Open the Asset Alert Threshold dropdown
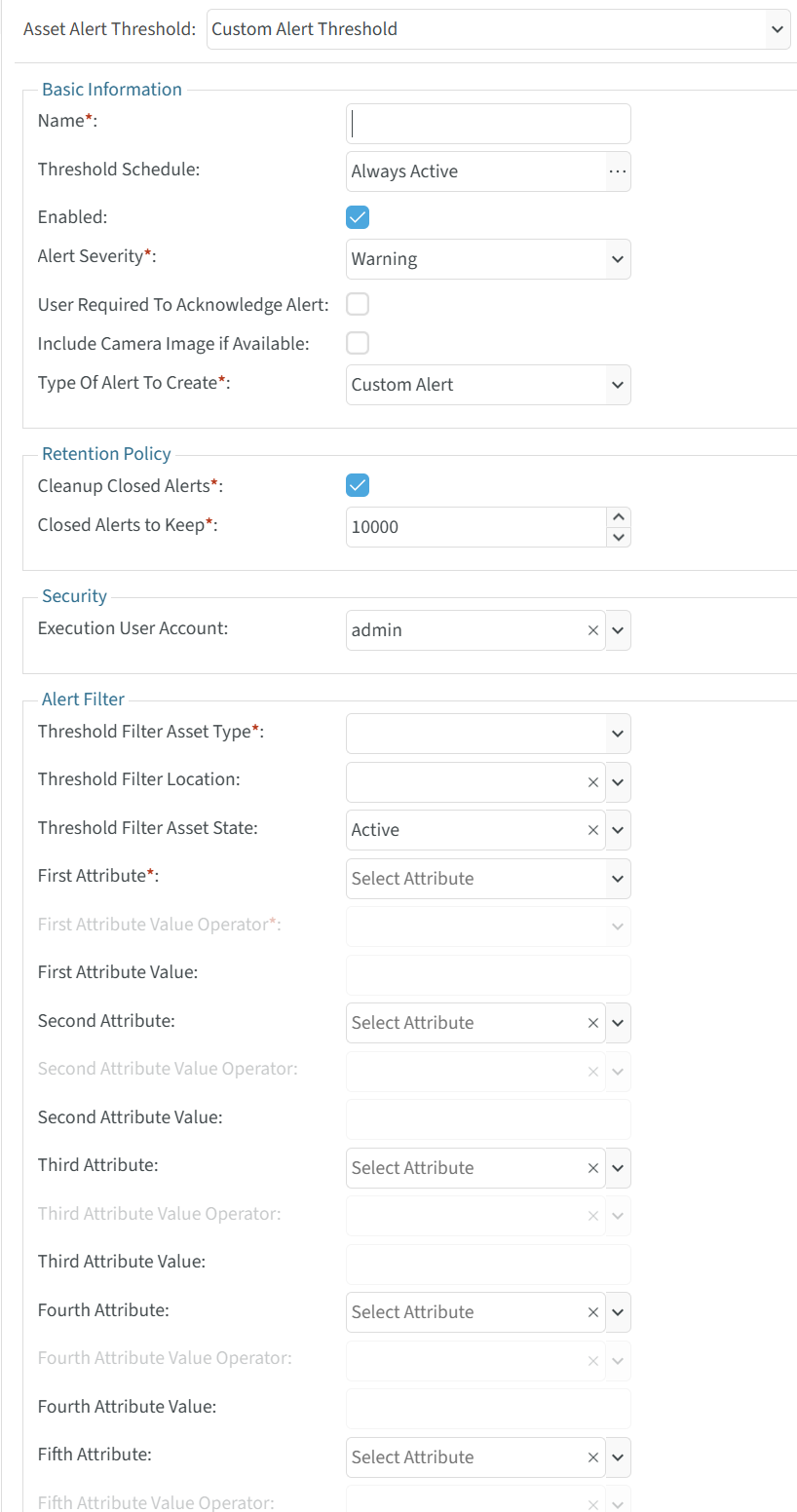The image size is (797, 1512). (x=498, y=29)
